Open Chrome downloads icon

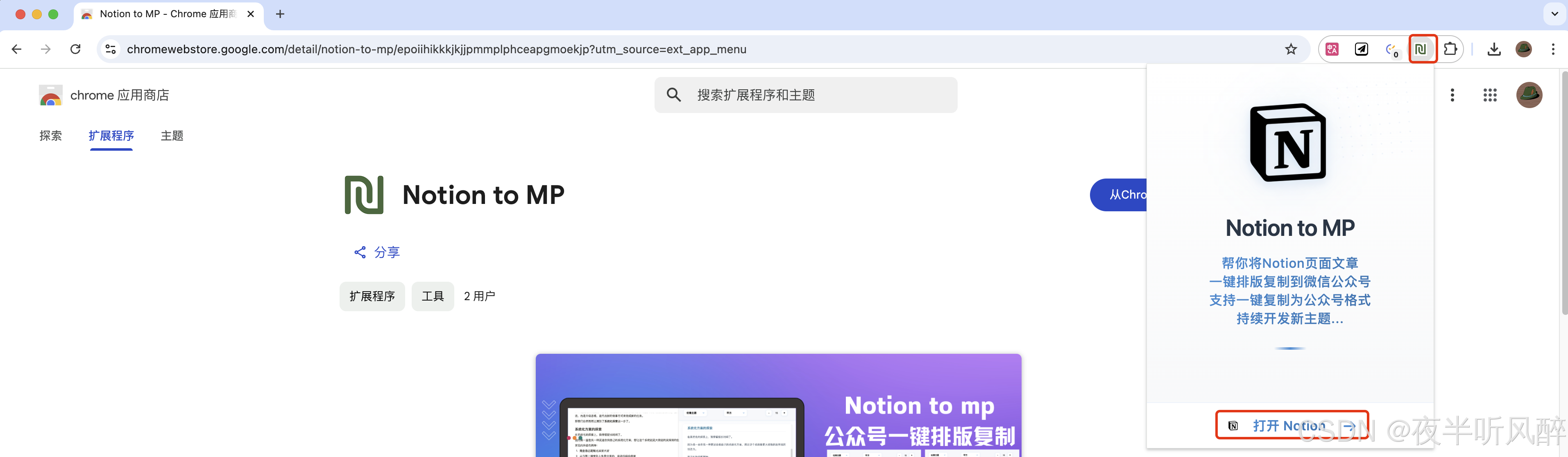point(1494,49)
